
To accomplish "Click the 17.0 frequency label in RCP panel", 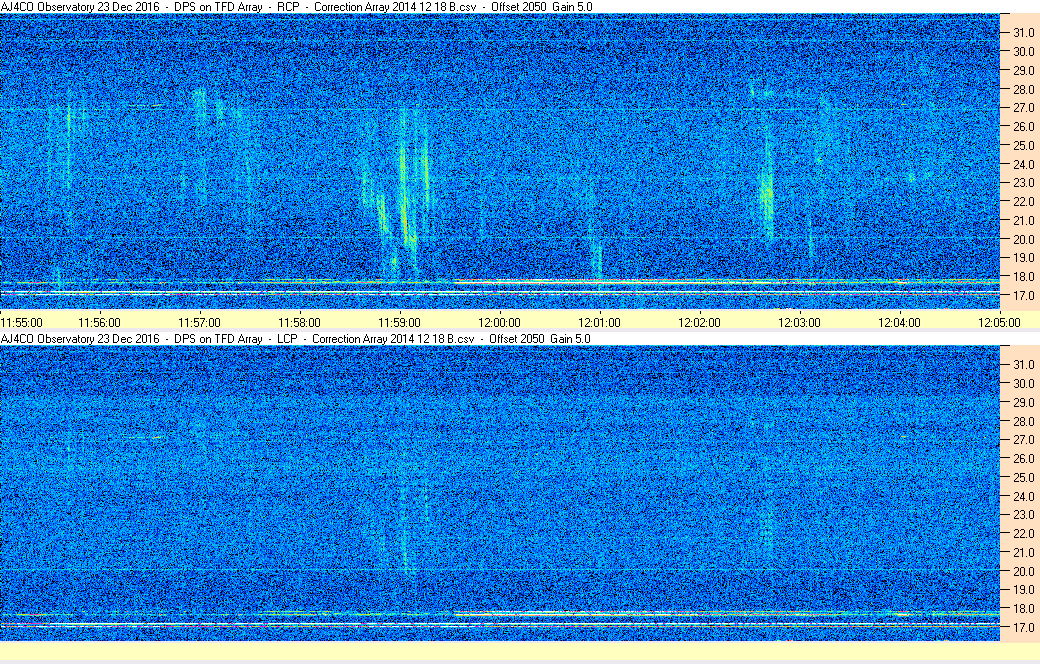I will (x=1023, y=295).
